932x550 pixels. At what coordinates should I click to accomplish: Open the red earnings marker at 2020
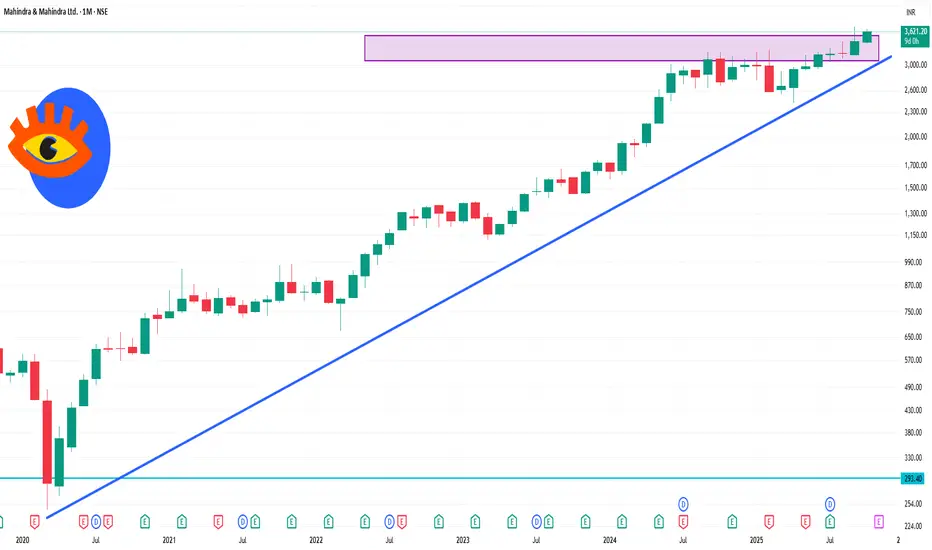(35, 520)
